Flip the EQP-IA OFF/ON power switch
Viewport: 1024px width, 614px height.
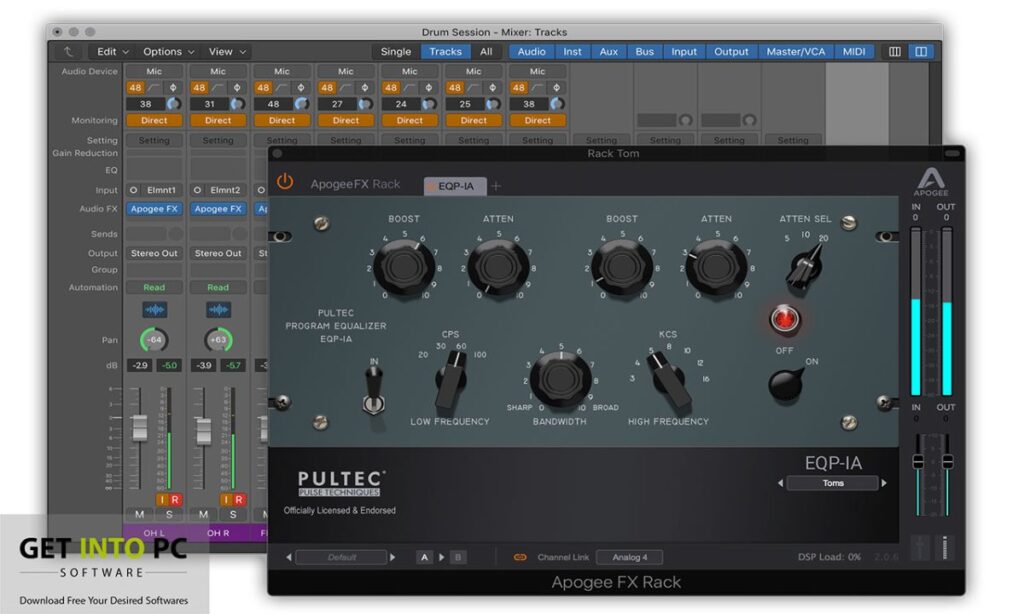coord(785,384)
